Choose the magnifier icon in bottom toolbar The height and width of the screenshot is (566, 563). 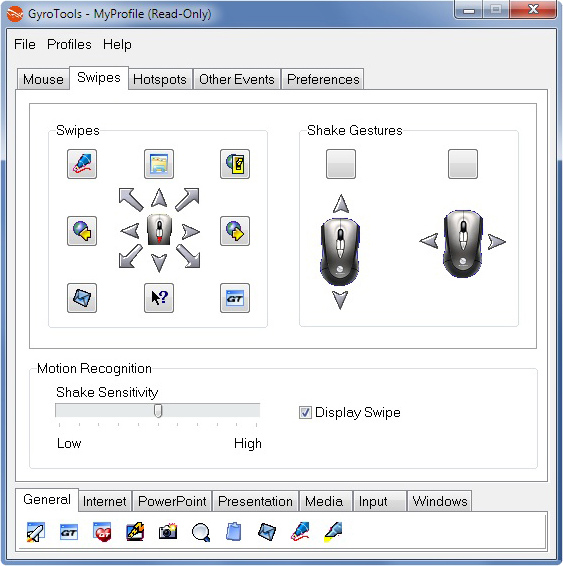click(x=201, y=532)
